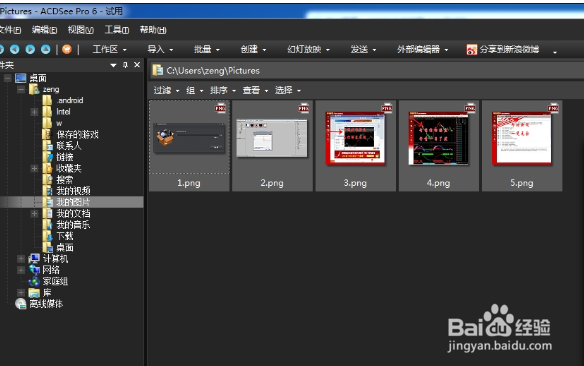Open the 文件 File menu
Viewport: 584px width, 366px height.
tap(10, 30)
